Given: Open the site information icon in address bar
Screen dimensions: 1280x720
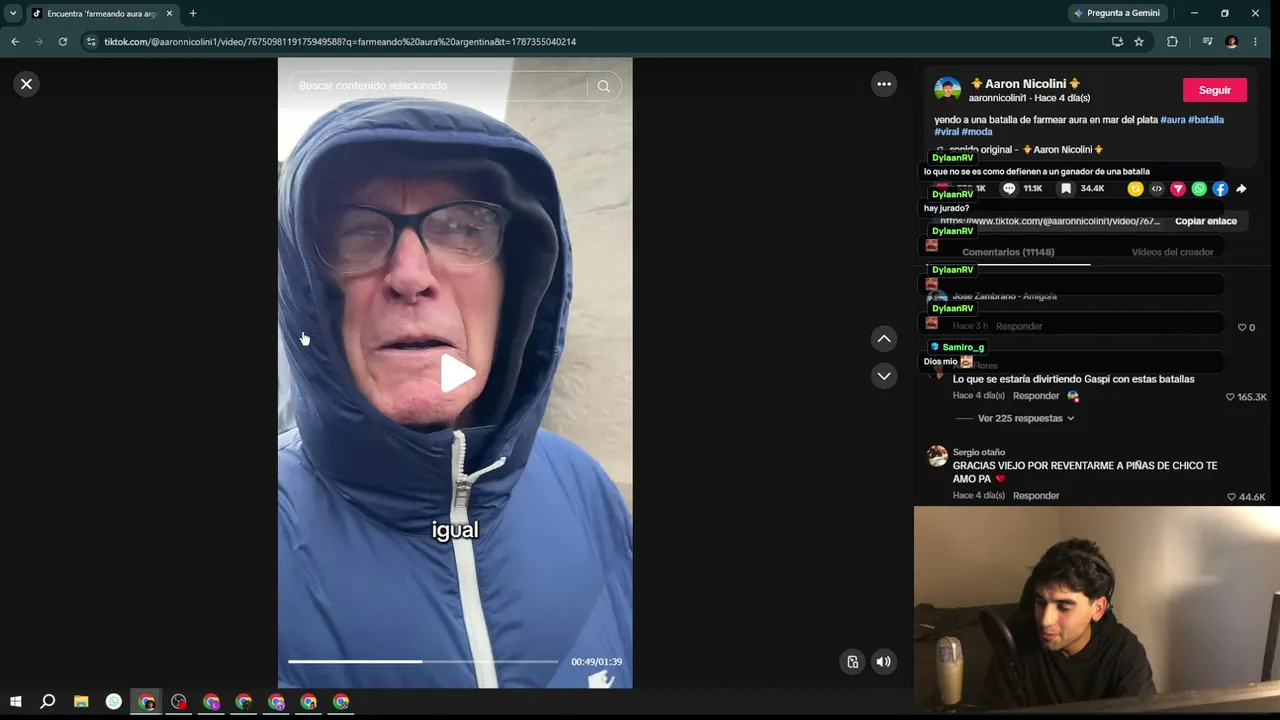Looking at the screenshot, I should click(91, 42).
